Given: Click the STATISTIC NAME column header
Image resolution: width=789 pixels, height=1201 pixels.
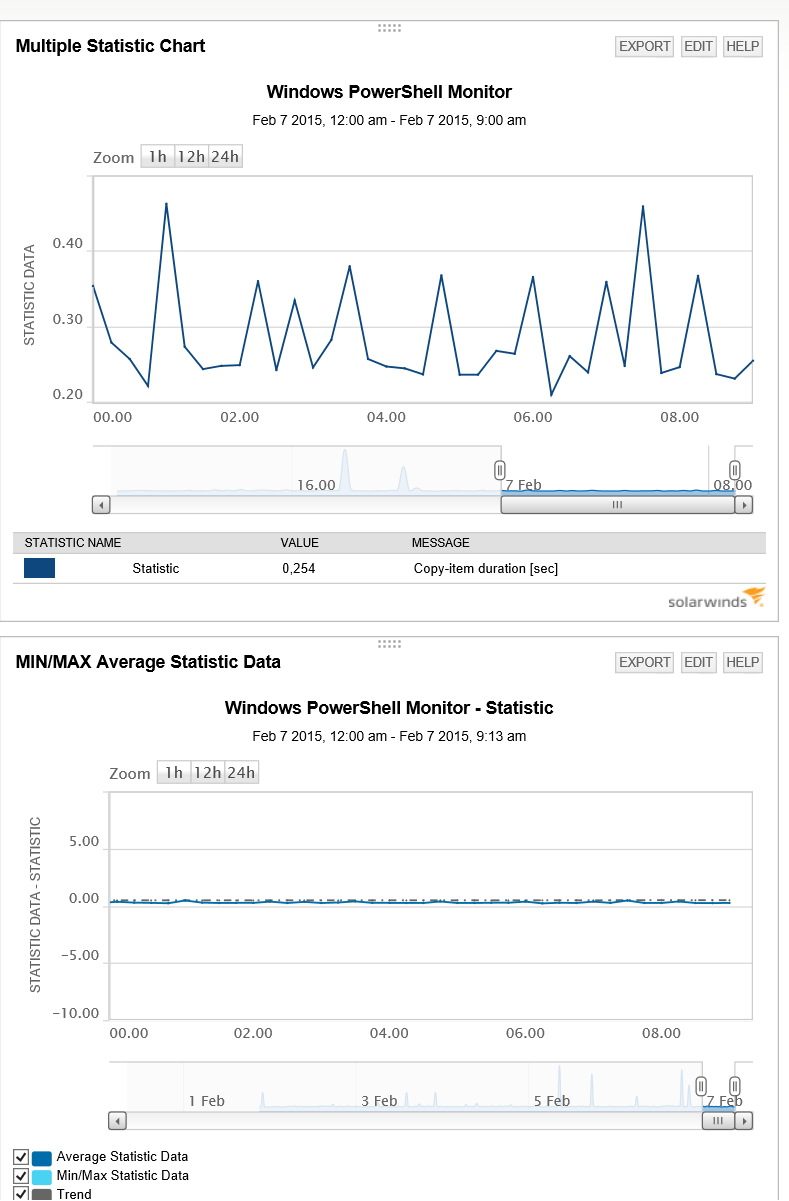Looking at the screenshot, I should (73, 543).
